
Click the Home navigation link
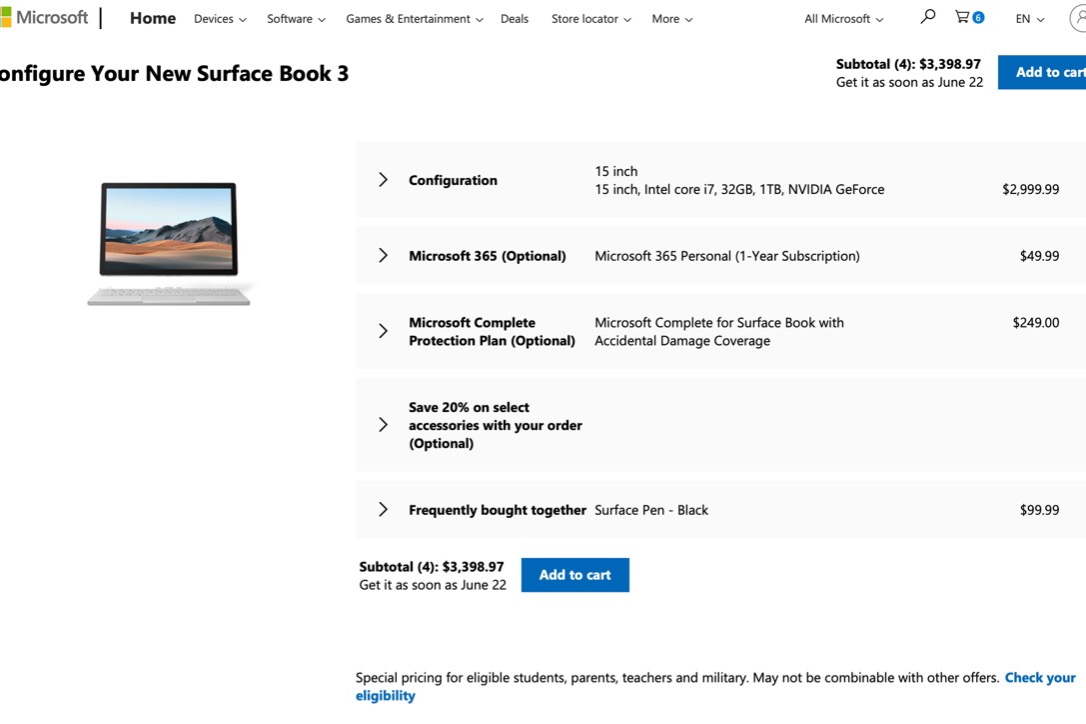click(153, 18)
